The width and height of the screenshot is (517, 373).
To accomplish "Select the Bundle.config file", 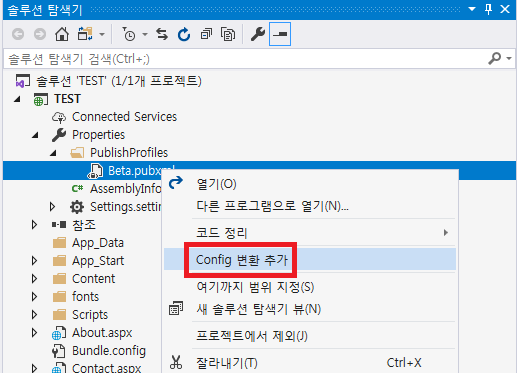I will pyautogui.click(x=109, y=351).
